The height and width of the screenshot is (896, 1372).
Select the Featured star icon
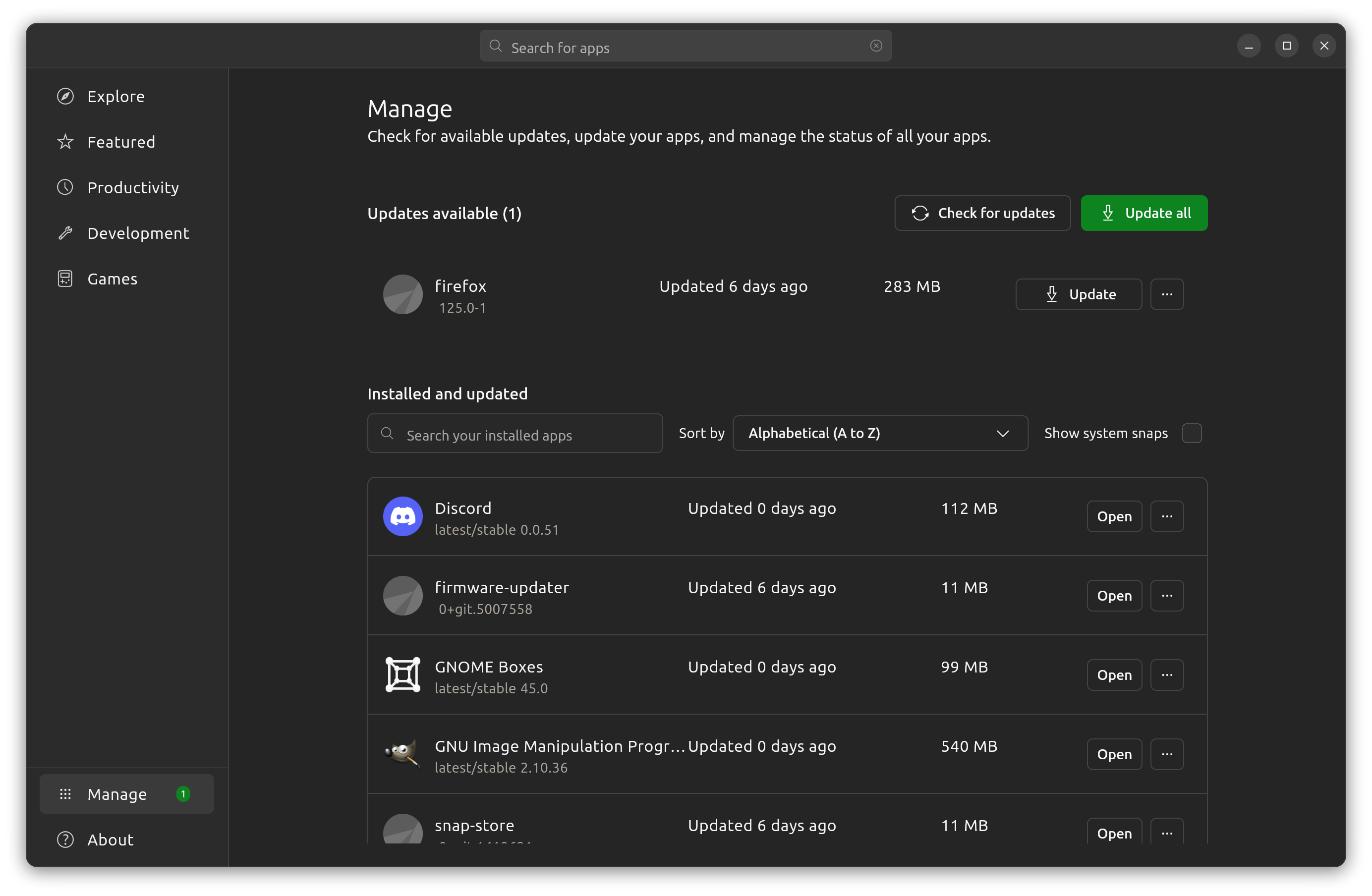(x=65, y=142)
